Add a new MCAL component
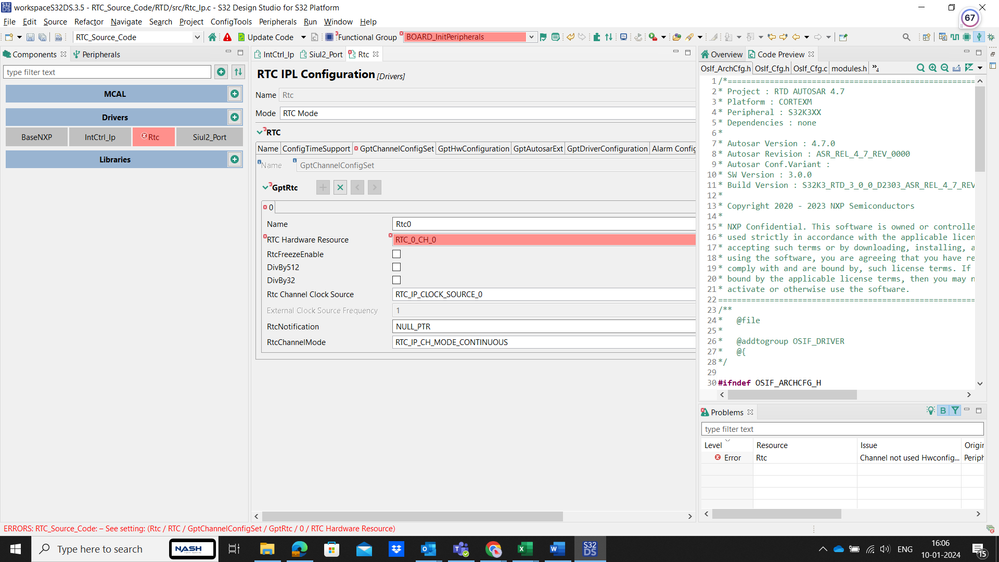The image size is (999, 562). coord(235,94)
